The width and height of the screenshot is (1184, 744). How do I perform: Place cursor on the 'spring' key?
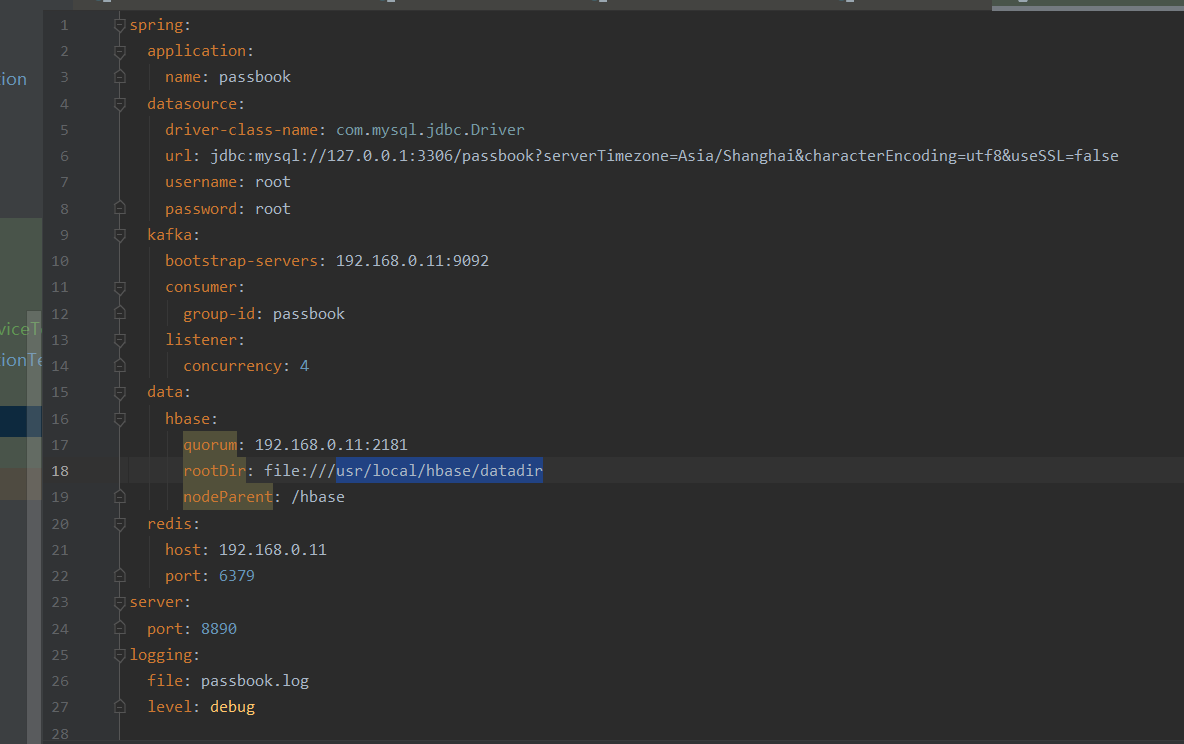pyautogui.click(x=156, y=25)
